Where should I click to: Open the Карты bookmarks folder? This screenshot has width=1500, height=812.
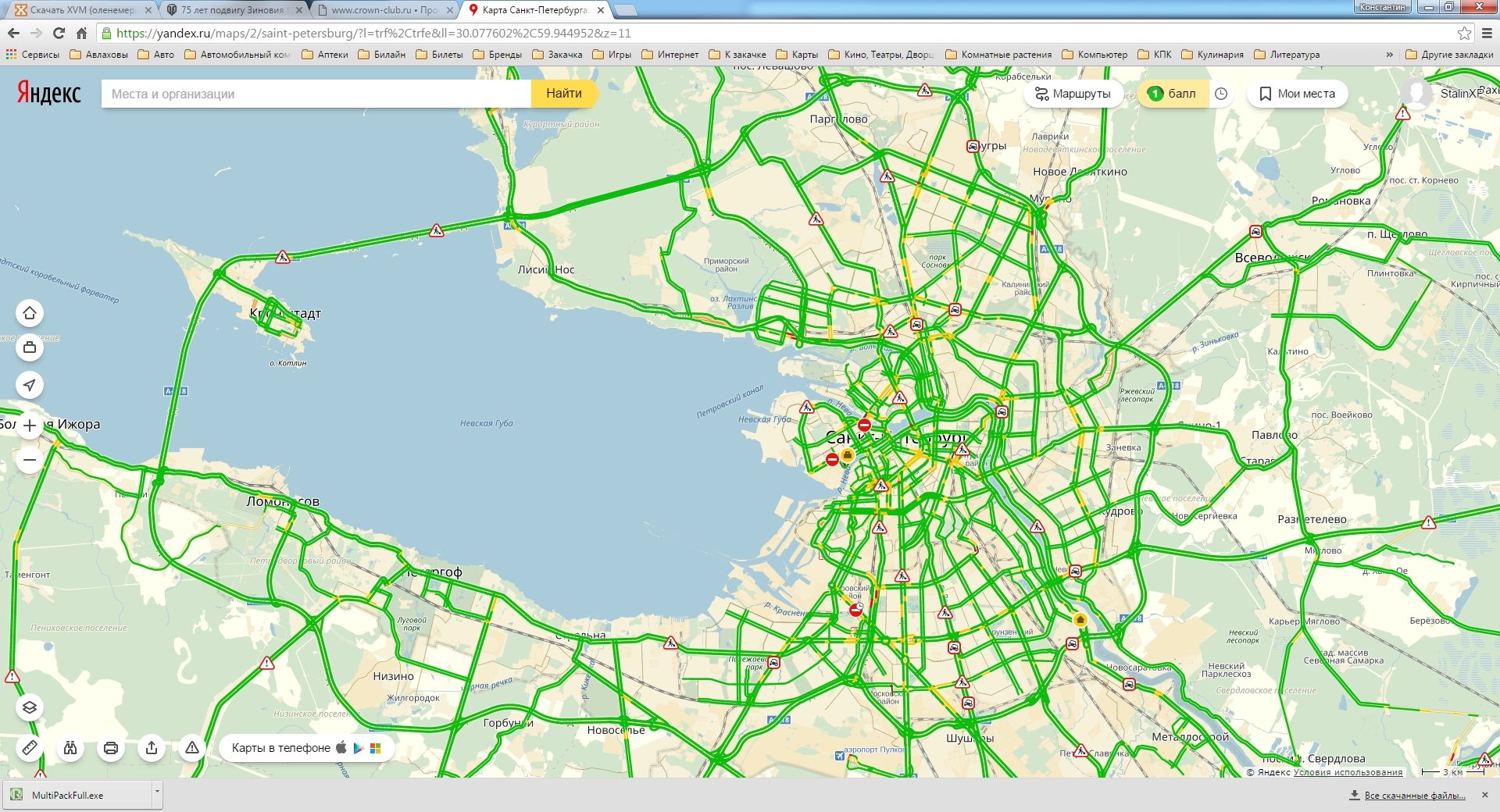coord(797,55)
